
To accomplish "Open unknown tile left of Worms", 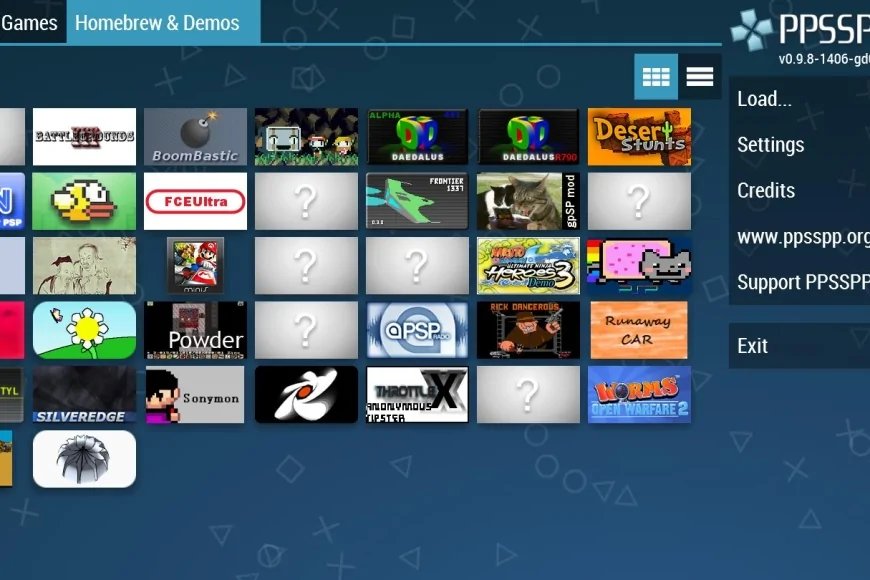I will click(x=528, y=394).
